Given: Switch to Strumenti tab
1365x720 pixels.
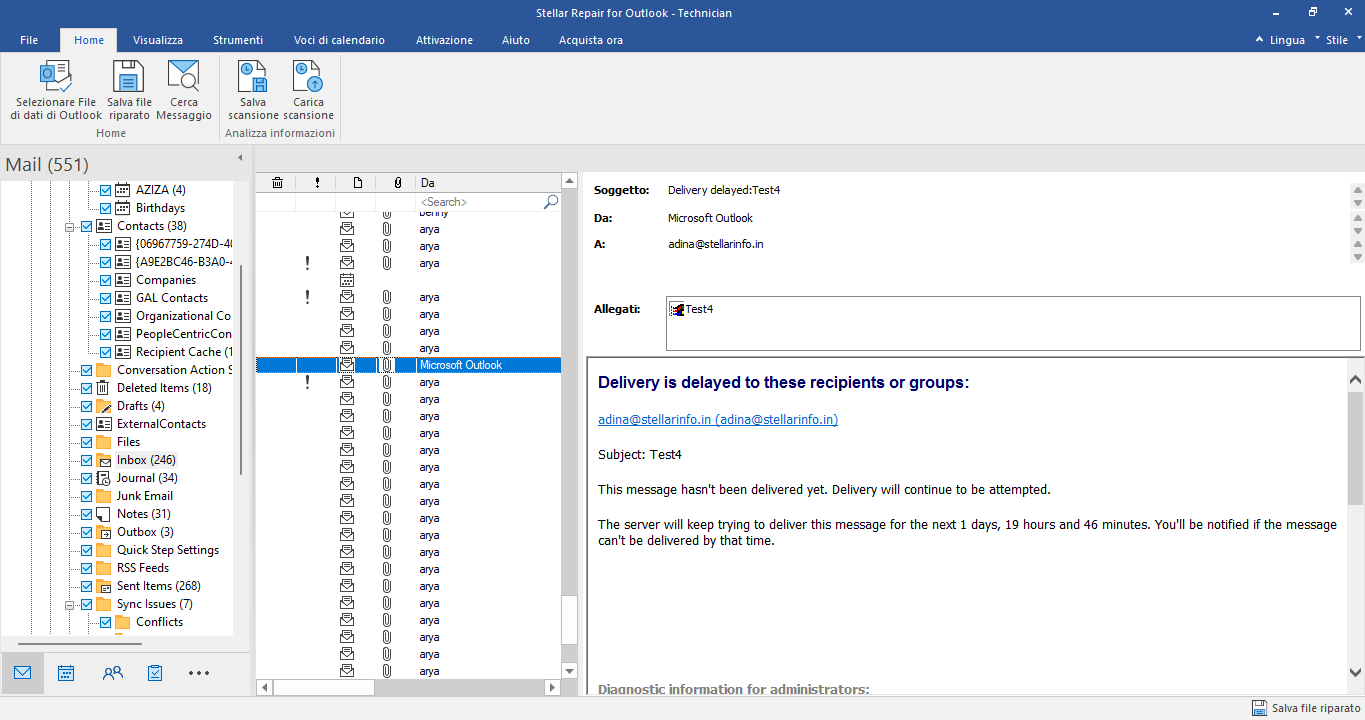Looking at the screenshot, I should (238, 40).
